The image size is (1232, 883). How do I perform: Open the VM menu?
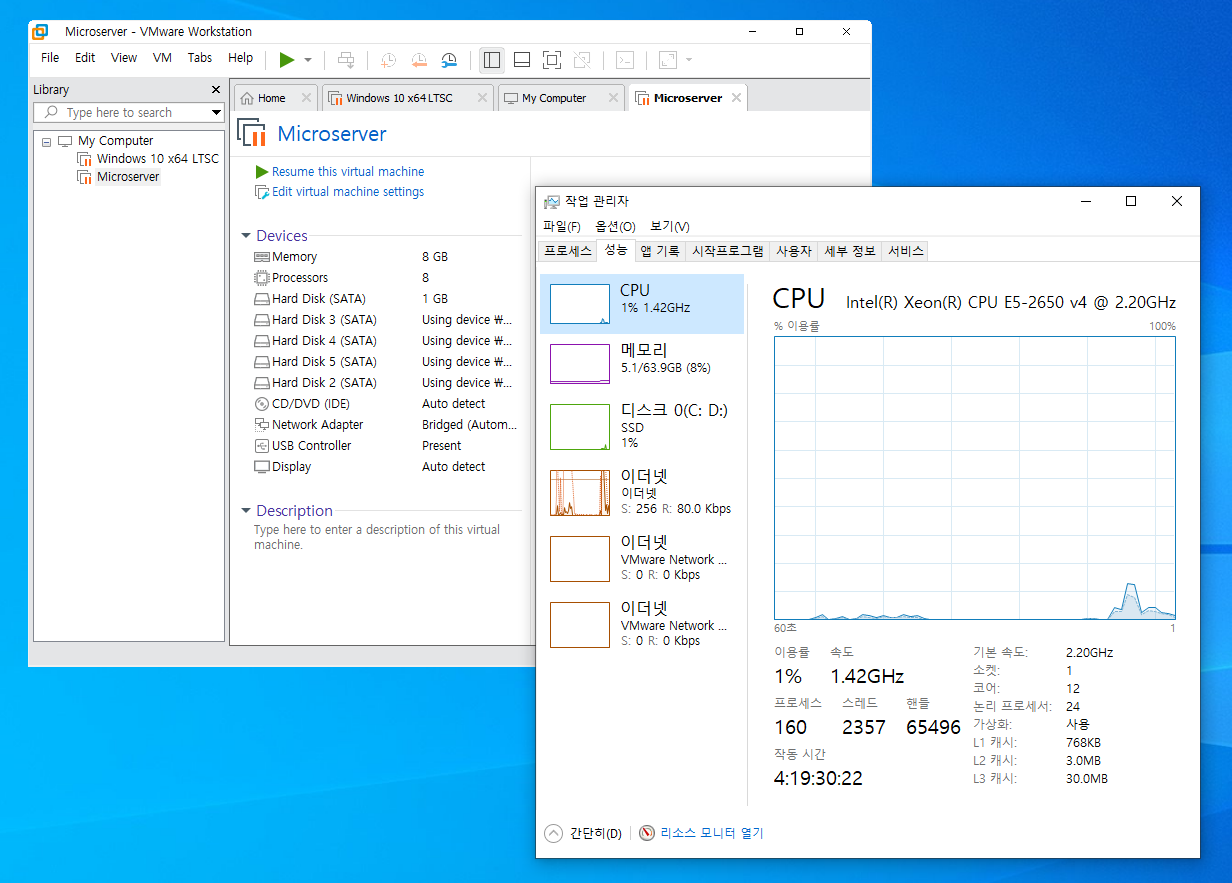[x=162, y=58]
